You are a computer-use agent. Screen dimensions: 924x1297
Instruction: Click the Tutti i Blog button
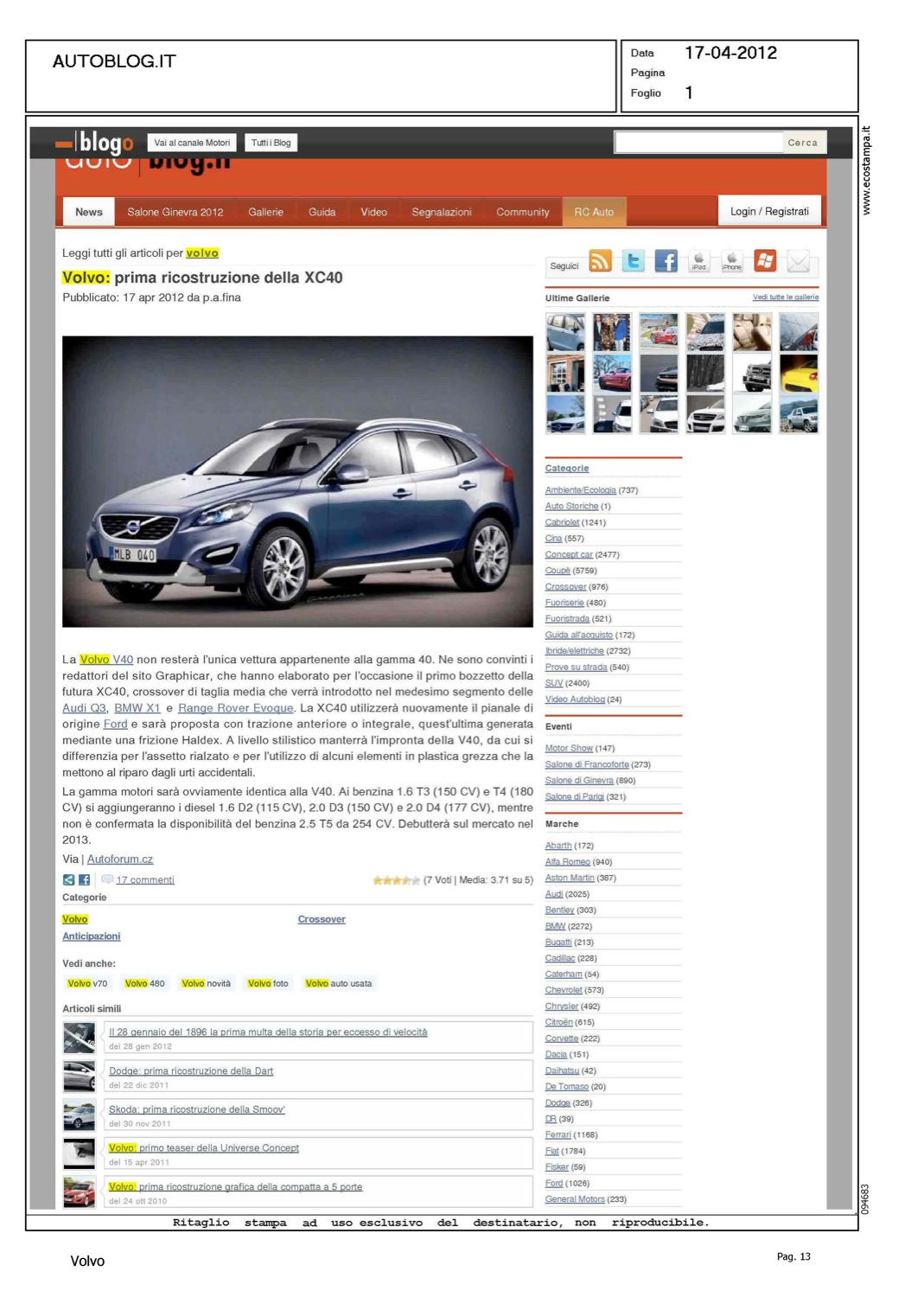271,143
